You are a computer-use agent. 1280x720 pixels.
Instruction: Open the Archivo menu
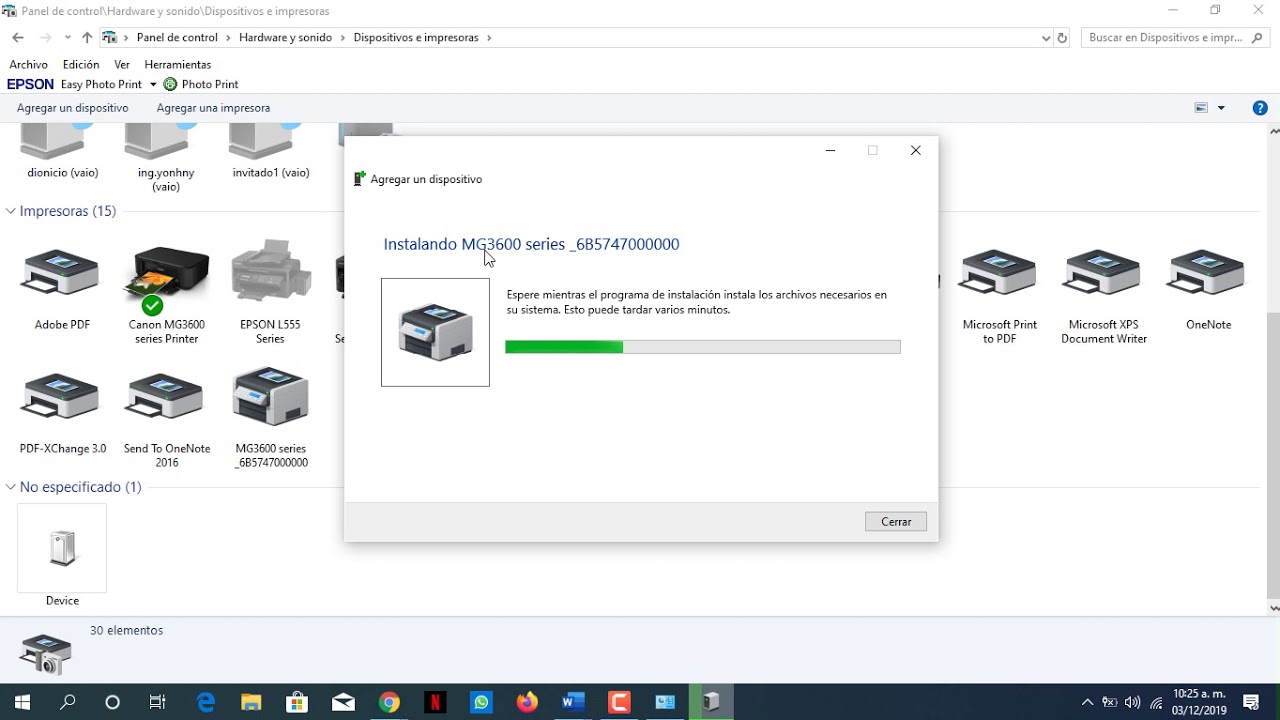[28, 65]
